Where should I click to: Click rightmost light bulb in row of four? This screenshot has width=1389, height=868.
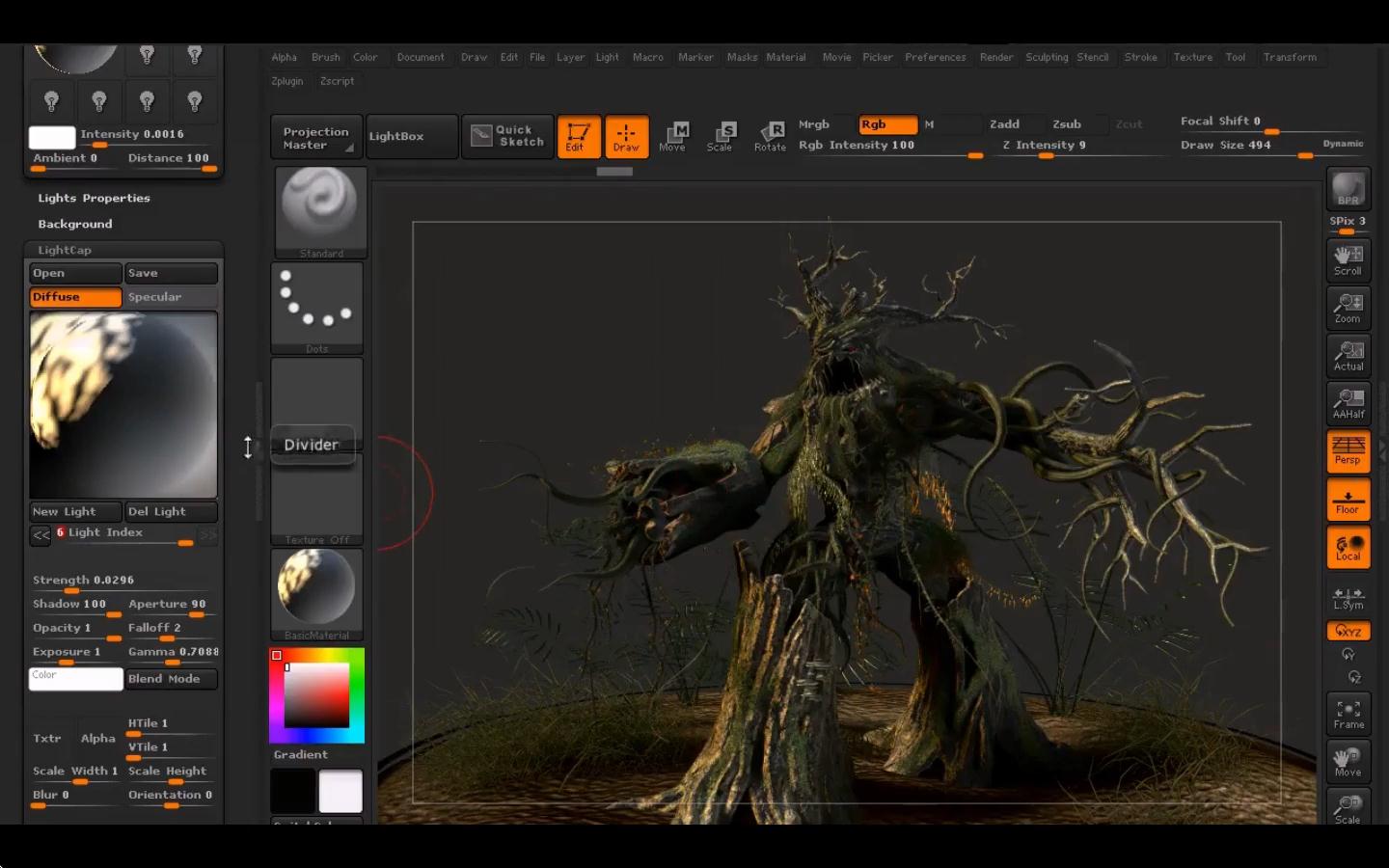pos(195,100)
